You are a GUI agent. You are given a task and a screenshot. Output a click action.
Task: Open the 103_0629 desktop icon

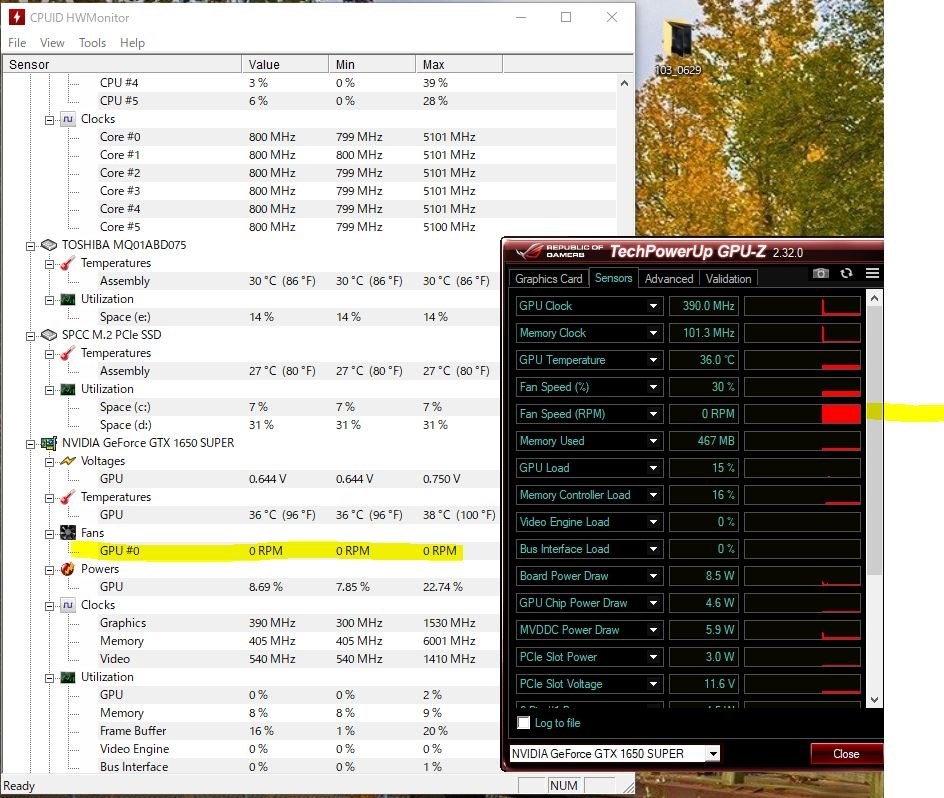[x=678, y=48]
